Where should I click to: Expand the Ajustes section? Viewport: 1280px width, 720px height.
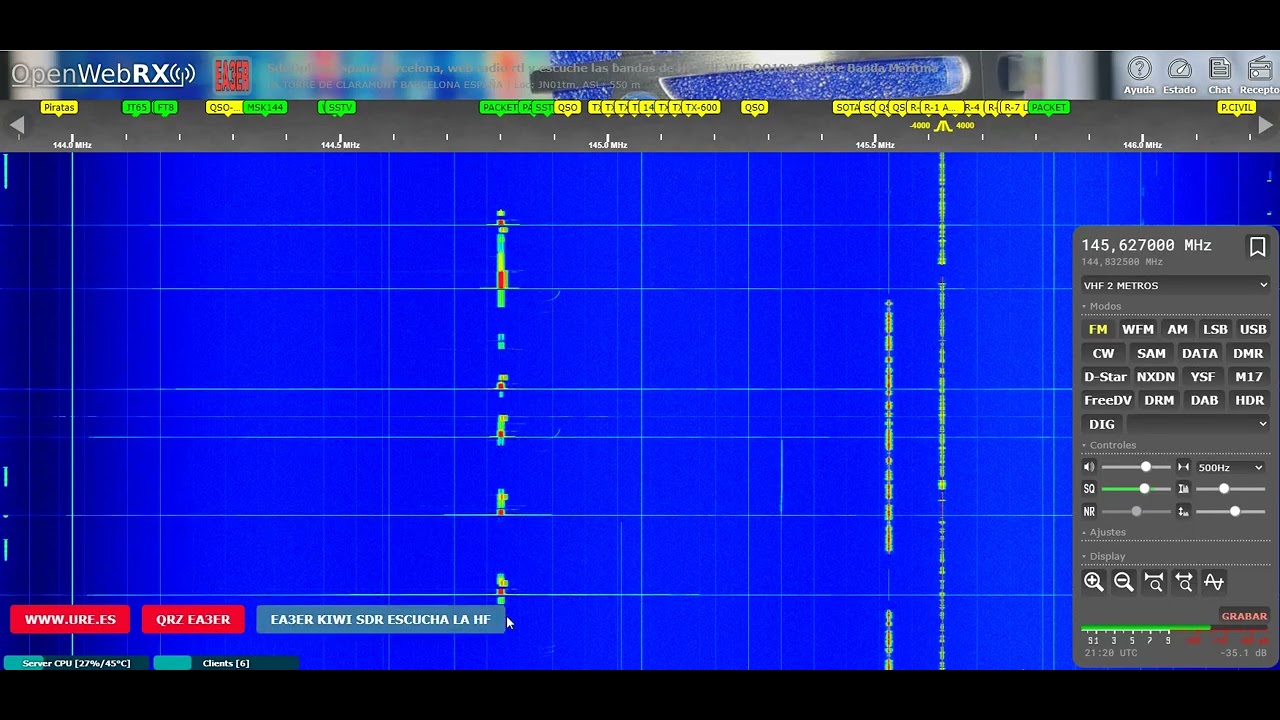[x=1104, y=533]
